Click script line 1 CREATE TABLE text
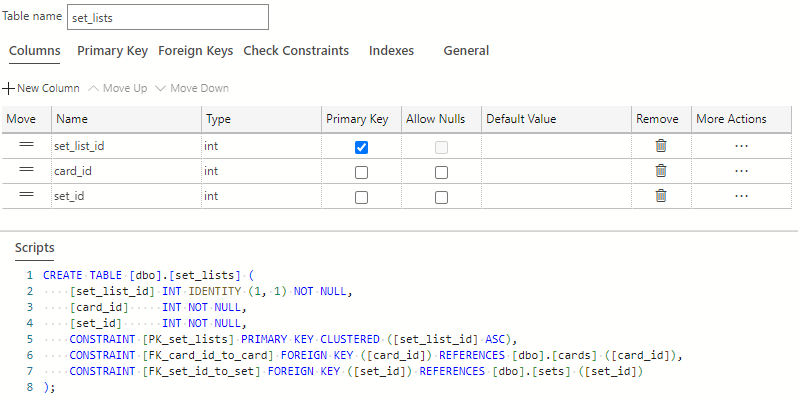 pyautogui.click(x=148, y=275)
